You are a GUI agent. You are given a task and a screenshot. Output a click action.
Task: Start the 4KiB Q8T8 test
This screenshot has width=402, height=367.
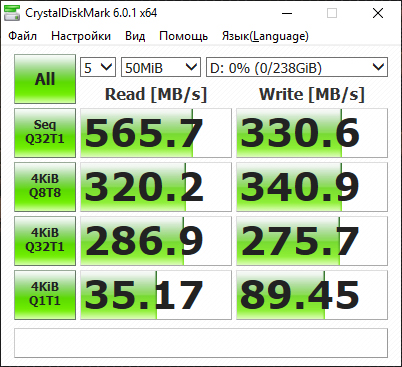click(x=45, y=187)
